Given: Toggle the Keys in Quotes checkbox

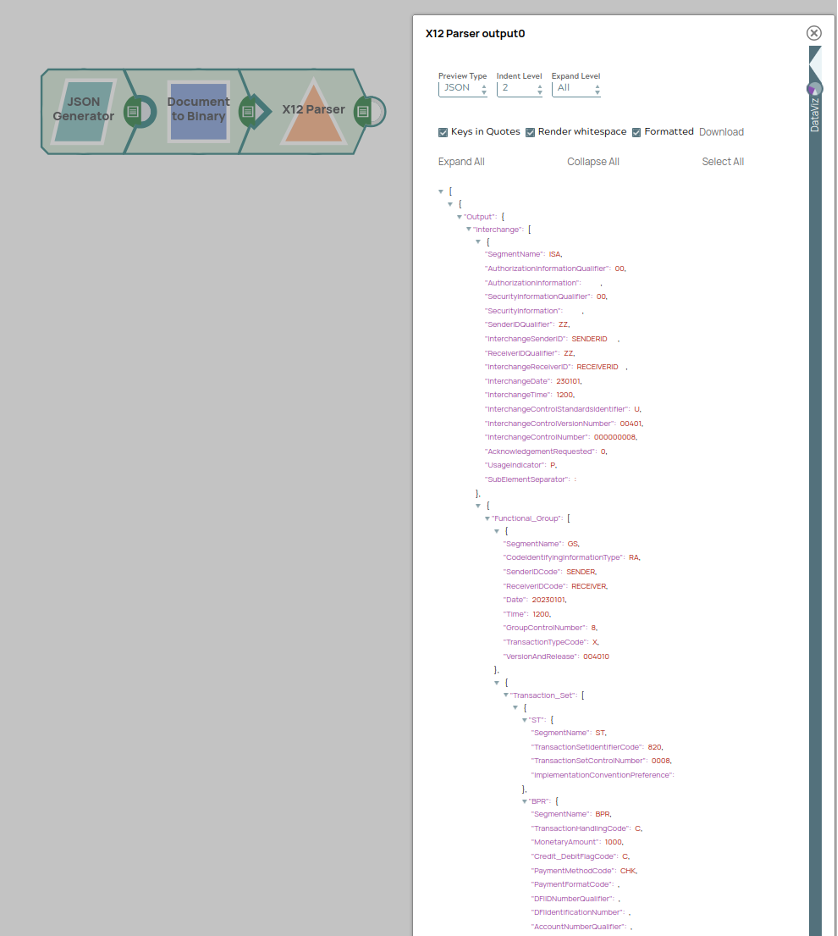Looking at the screenshot, I should pyautogui.click(x=443, y=132).
